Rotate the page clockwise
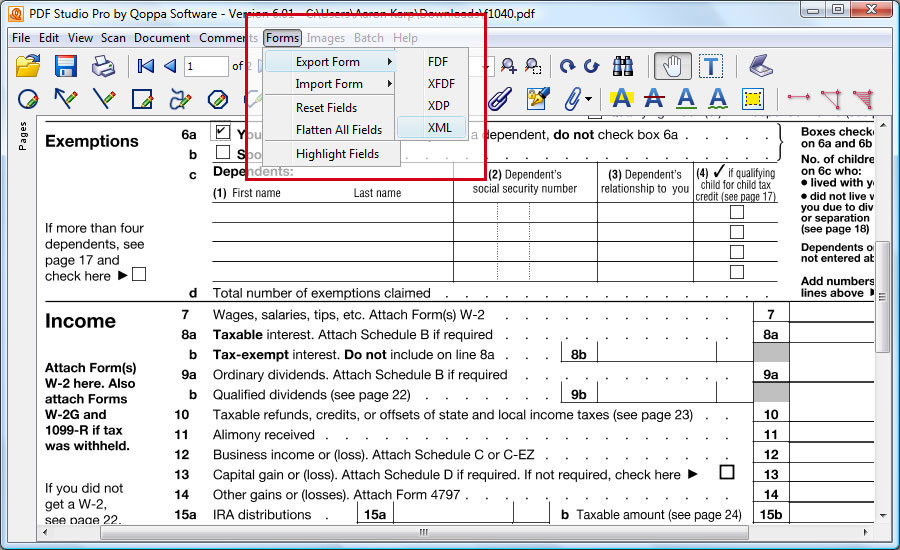Viewport: 900px width, 550px height. click(x=567, y=67)
